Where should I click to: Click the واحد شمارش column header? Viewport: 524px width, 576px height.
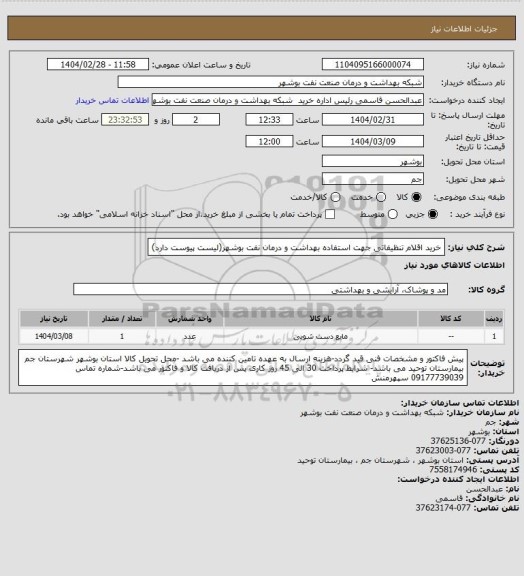[190, 319]
